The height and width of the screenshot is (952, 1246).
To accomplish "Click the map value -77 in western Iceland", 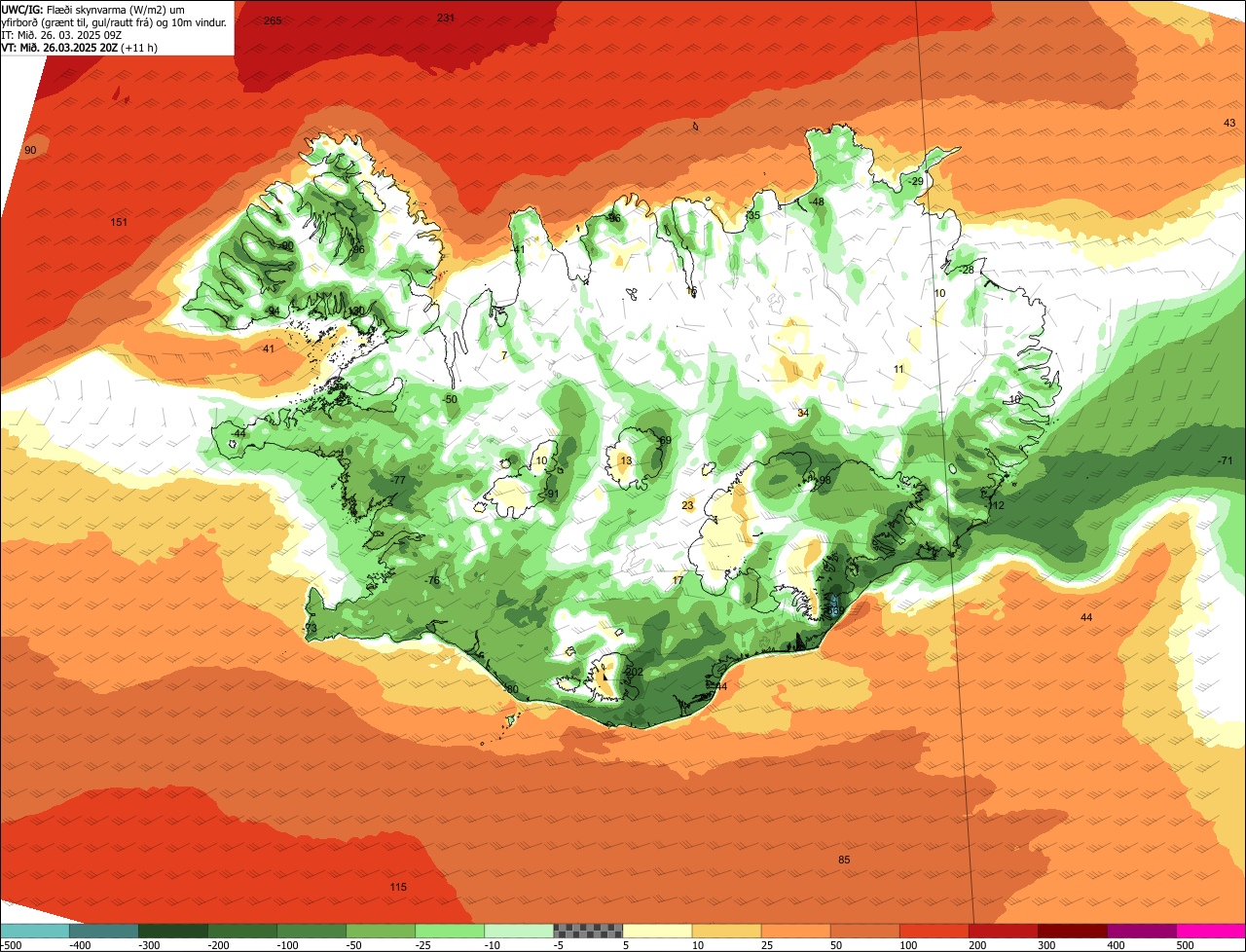I will coord(397,480).
